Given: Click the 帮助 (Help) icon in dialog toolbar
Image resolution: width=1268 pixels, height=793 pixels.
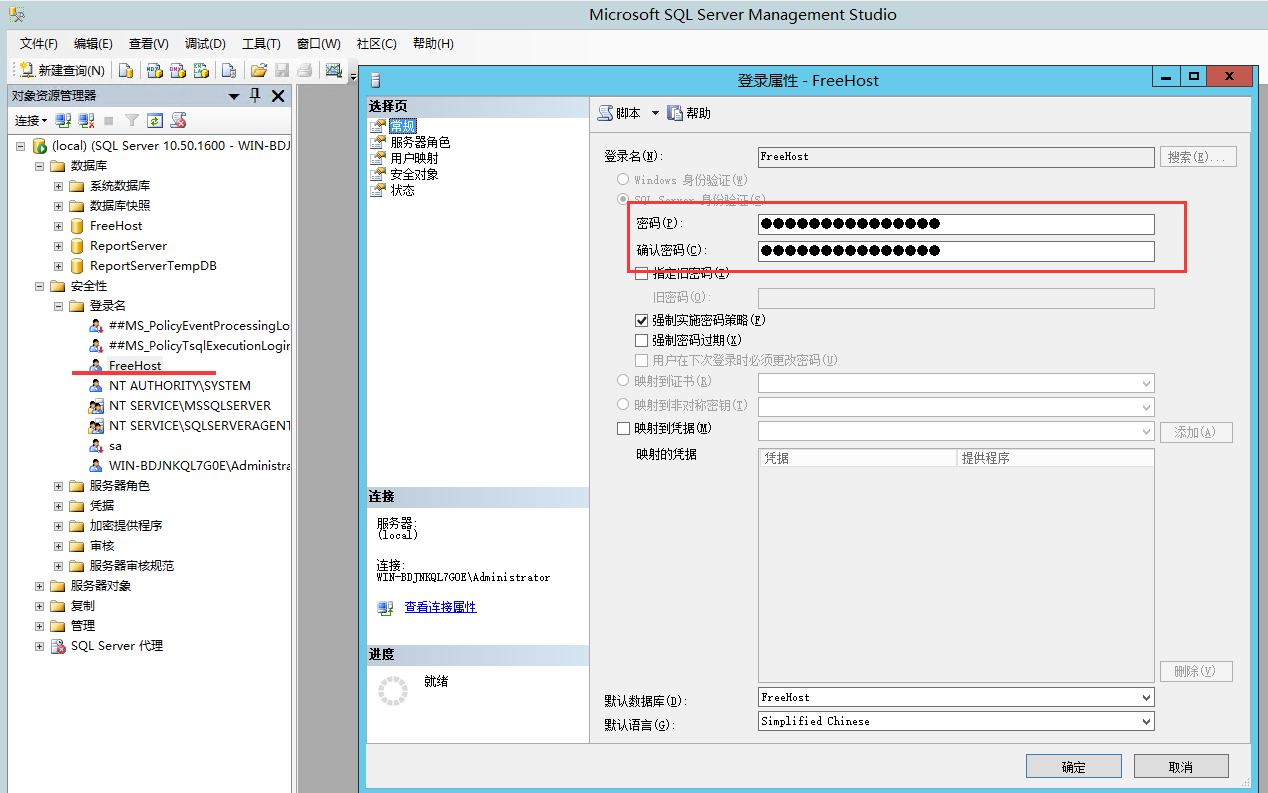Looking at the screenshot, I should [x=675, y=113].
